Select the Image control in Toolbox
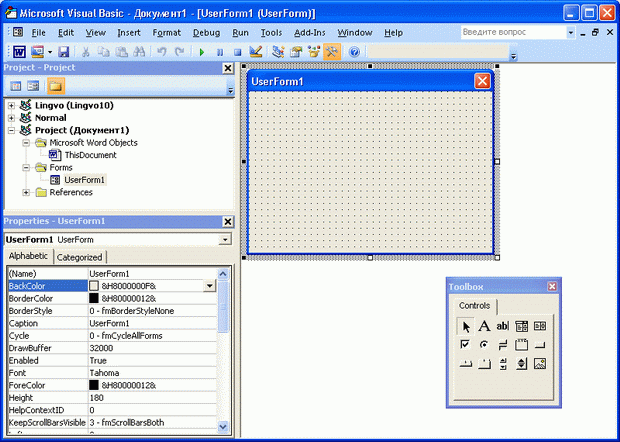The width and height of the screenshot is (620, 442). (540, 364)
